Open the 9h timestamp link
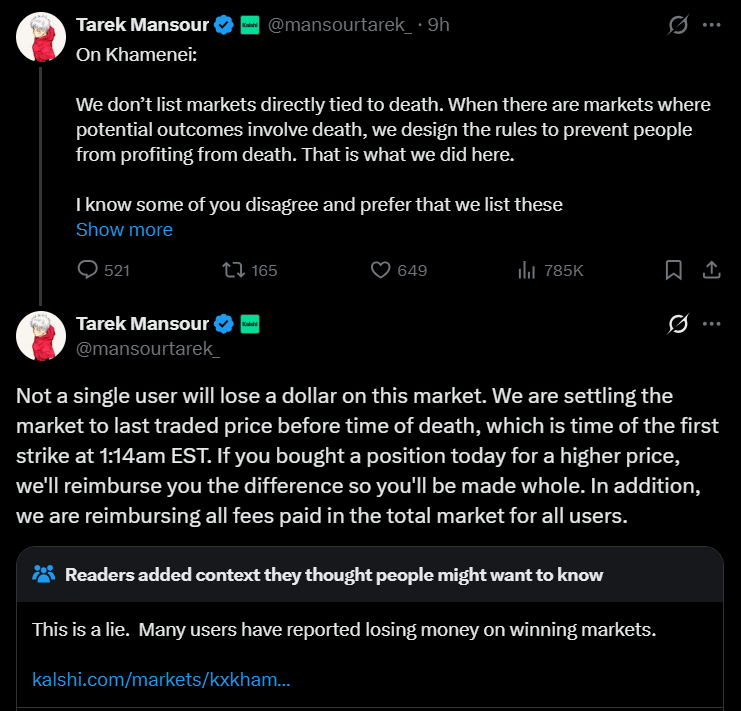The image size is (741, 711). pos(438,25)
